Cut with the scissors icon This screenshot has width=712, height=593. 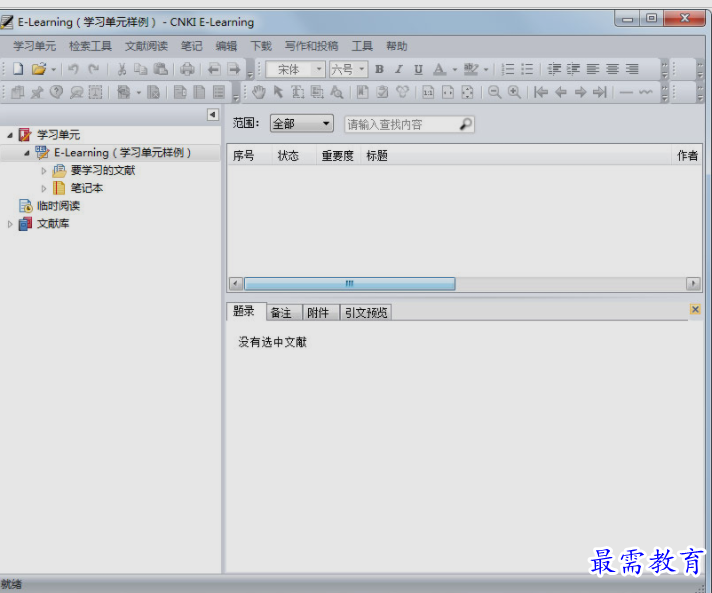[121, 69]
